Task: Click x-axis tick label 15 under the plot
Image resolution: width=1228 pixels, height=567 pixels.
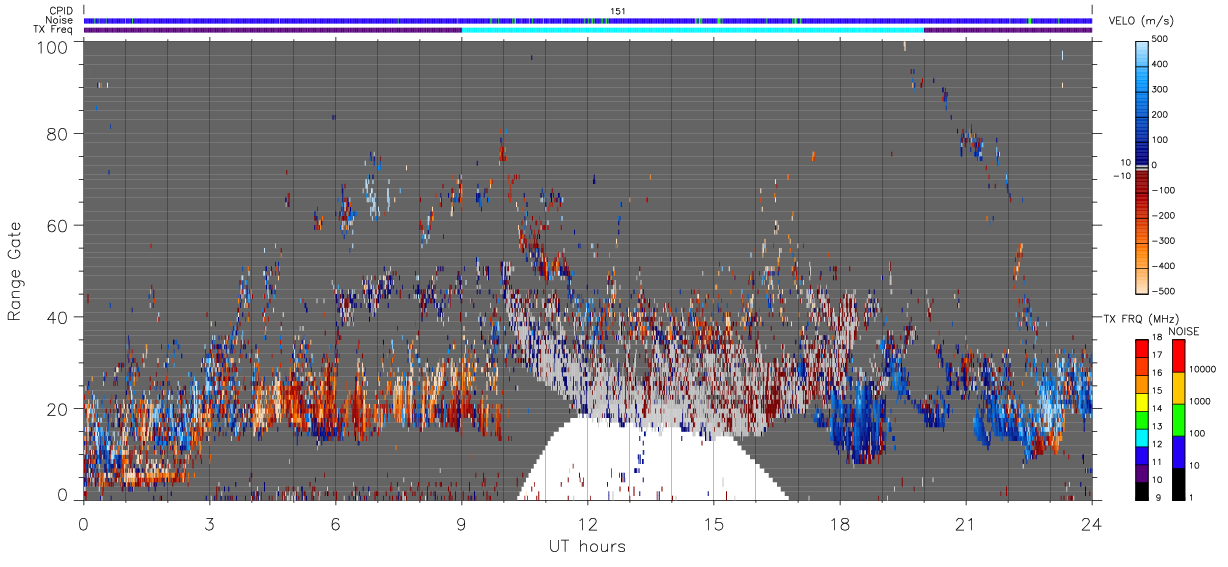Action: [714, 524]
